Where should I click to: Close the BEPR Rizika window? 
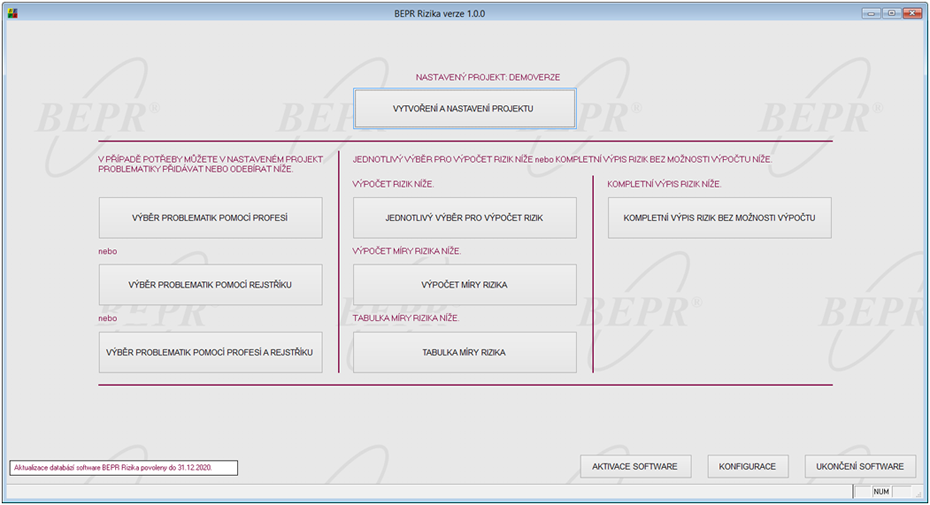point(912,13)
